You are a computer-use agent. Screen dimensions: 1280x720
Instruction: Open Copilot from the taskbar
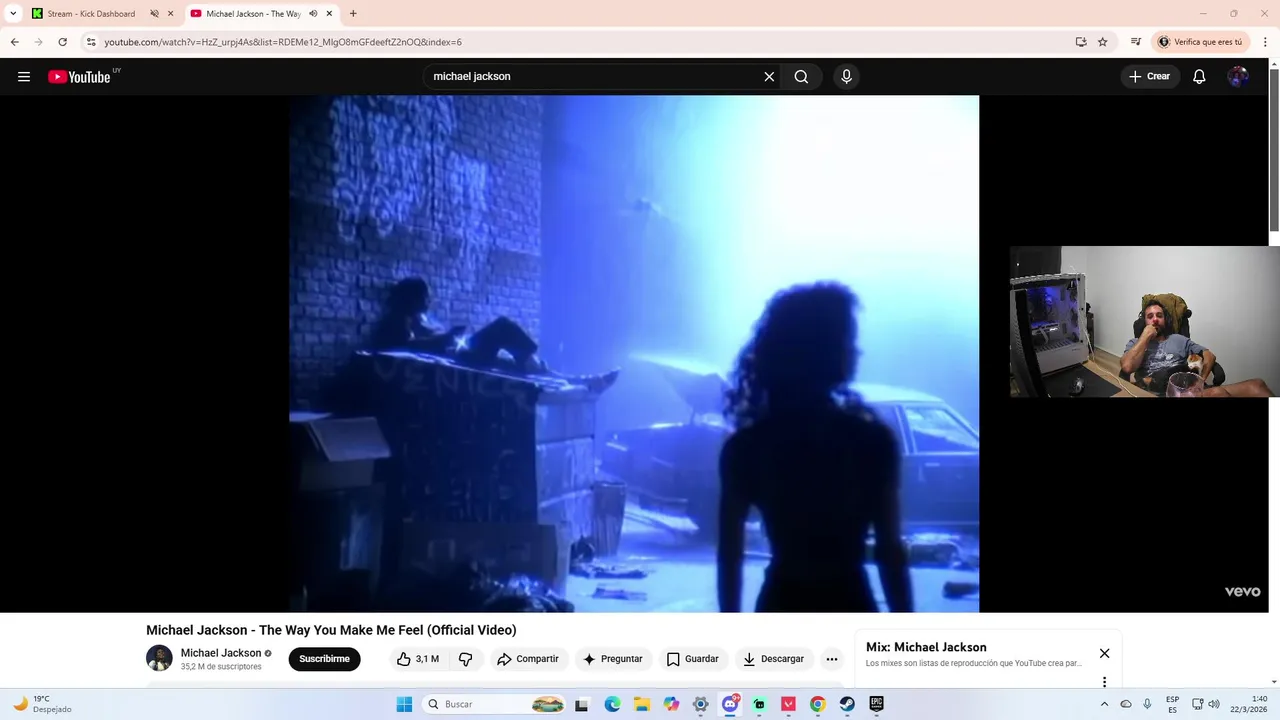click(671, 704)
